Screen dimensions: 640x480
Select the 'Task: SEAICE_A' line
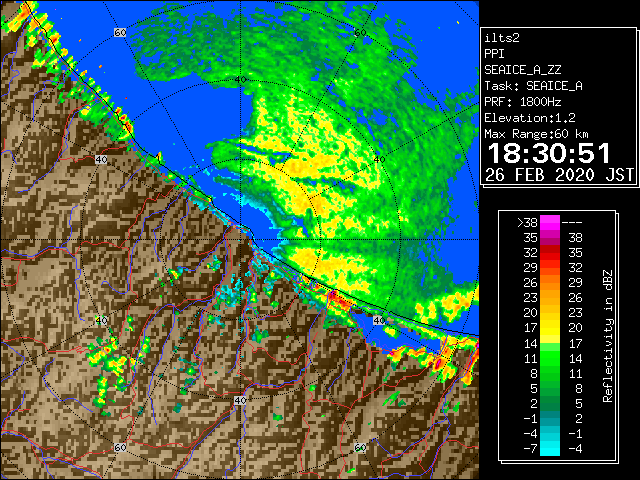tap(533, 86)
